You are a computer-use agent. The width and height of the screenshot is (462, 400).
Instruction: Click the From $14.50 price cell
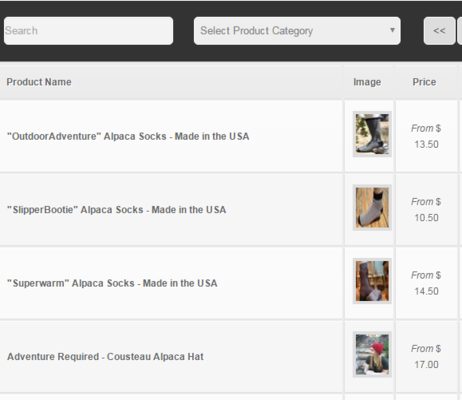coord(426,283)
